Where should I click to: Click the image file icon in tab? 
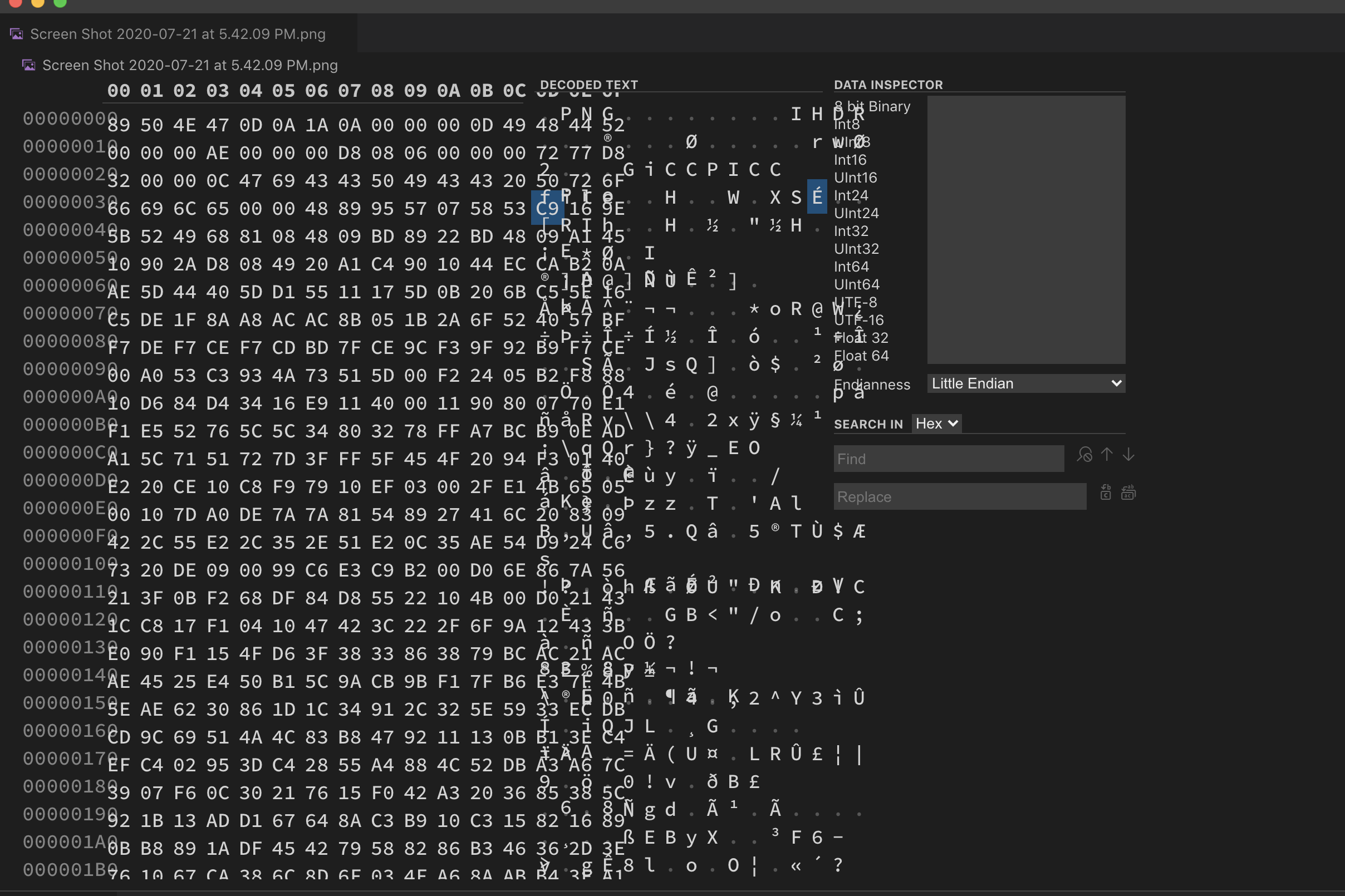pos(17,35)
